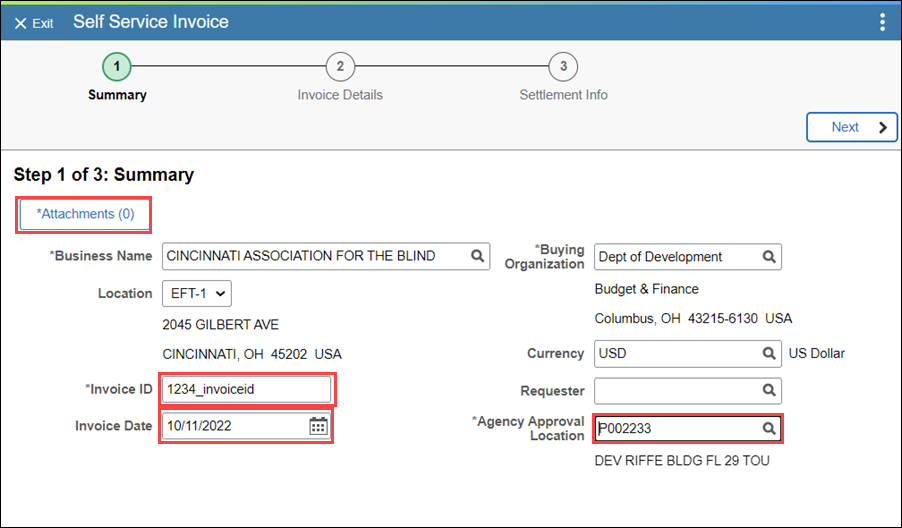
Task: Open the three-dot actions menu
Action: point(882,22)
